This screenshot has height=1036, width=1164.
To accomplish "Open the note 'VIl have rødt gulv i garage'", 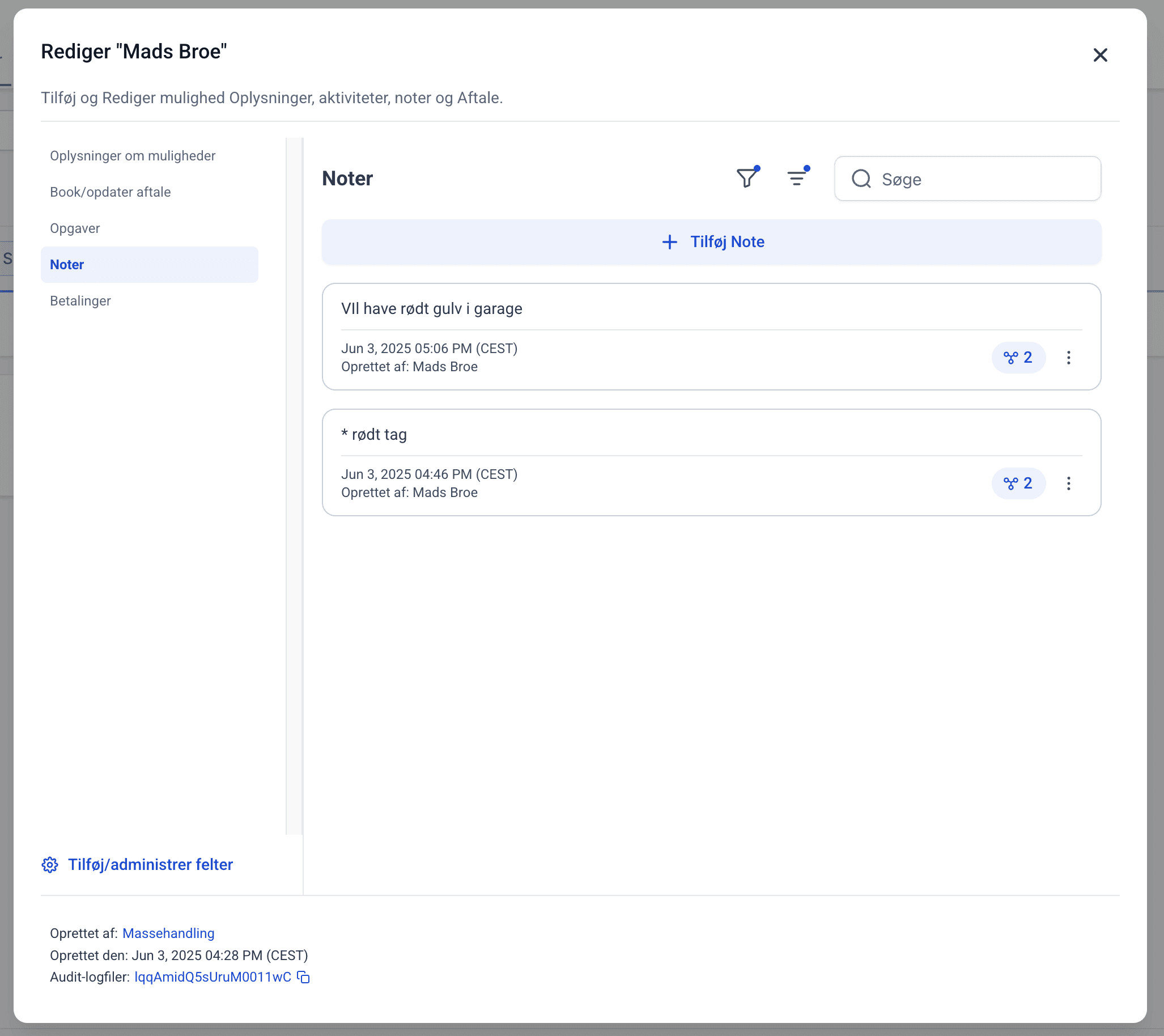I will [431, 309].
